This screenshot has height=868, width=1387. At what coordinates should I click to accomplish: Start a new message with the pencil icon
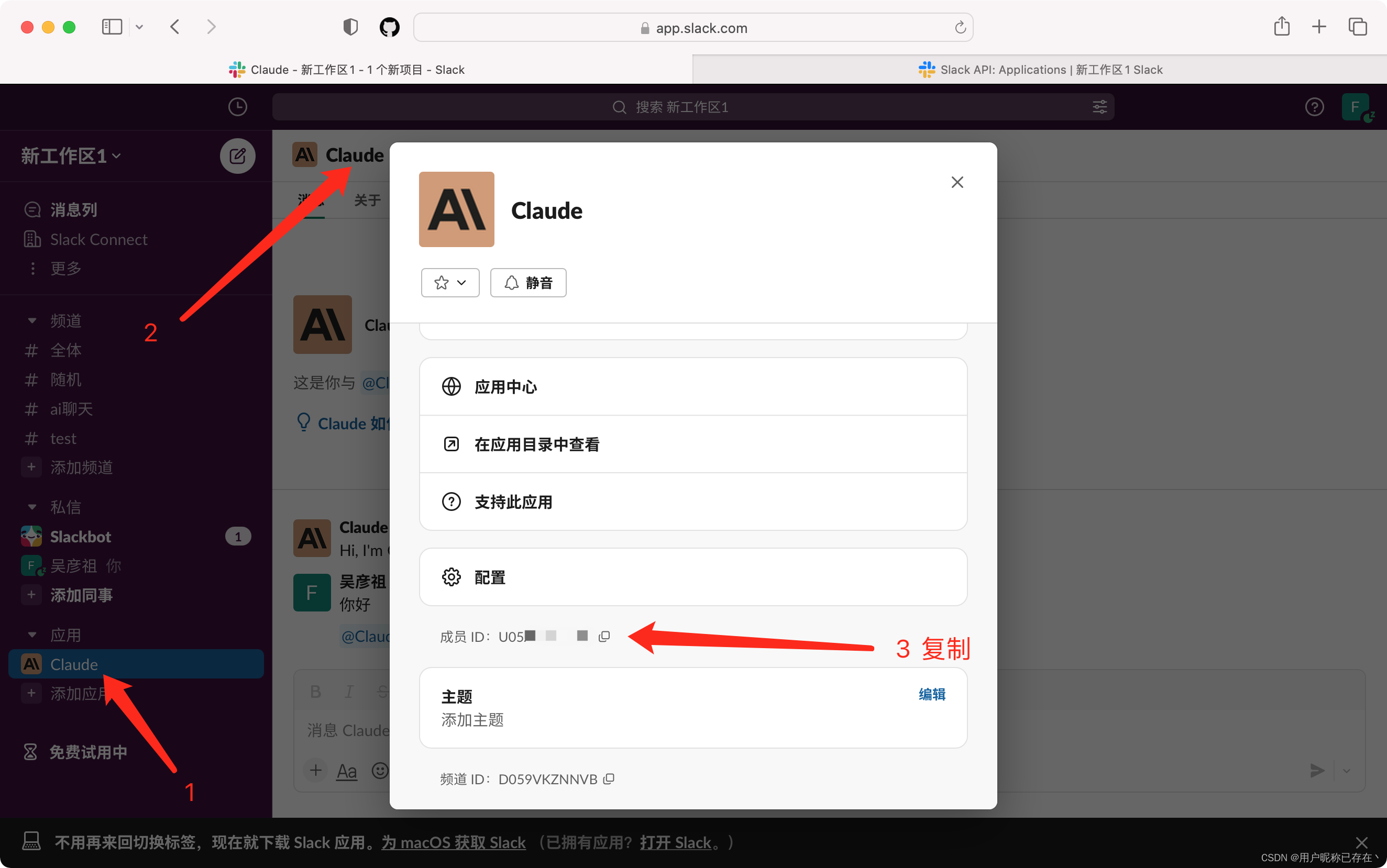click(x=237, y=155)
